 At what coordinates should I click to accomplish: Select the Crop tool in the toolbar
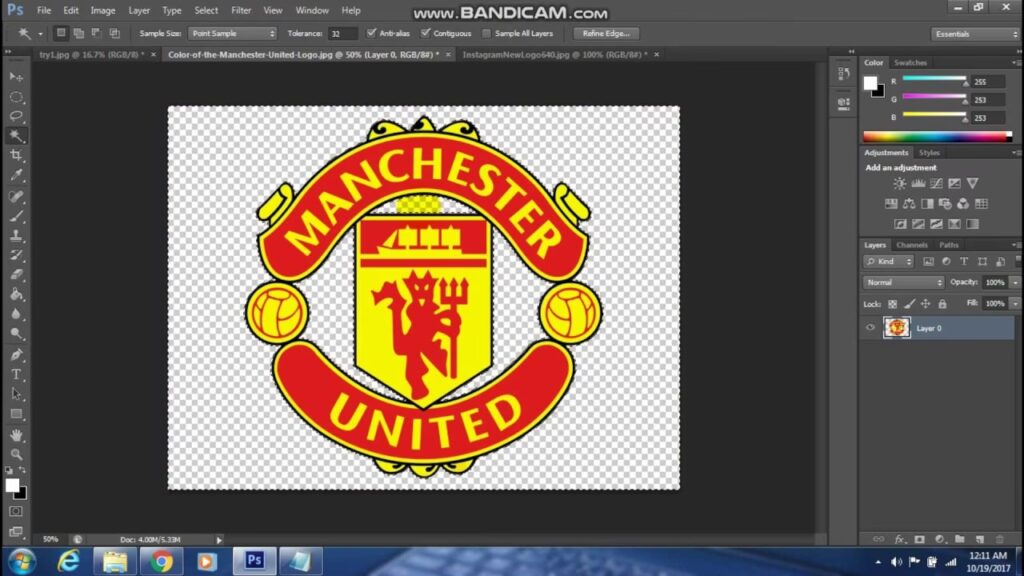pyautogui.click(x=16, y=156)
